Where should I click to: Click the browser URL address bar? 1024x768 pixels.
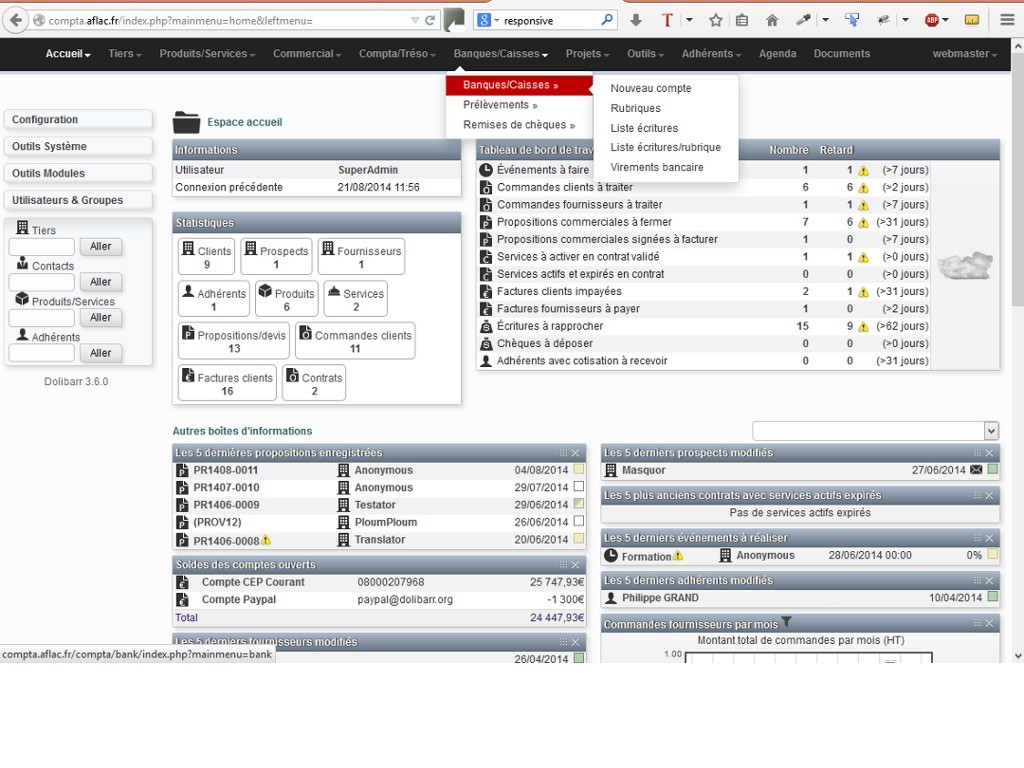(x=222, y=20)
